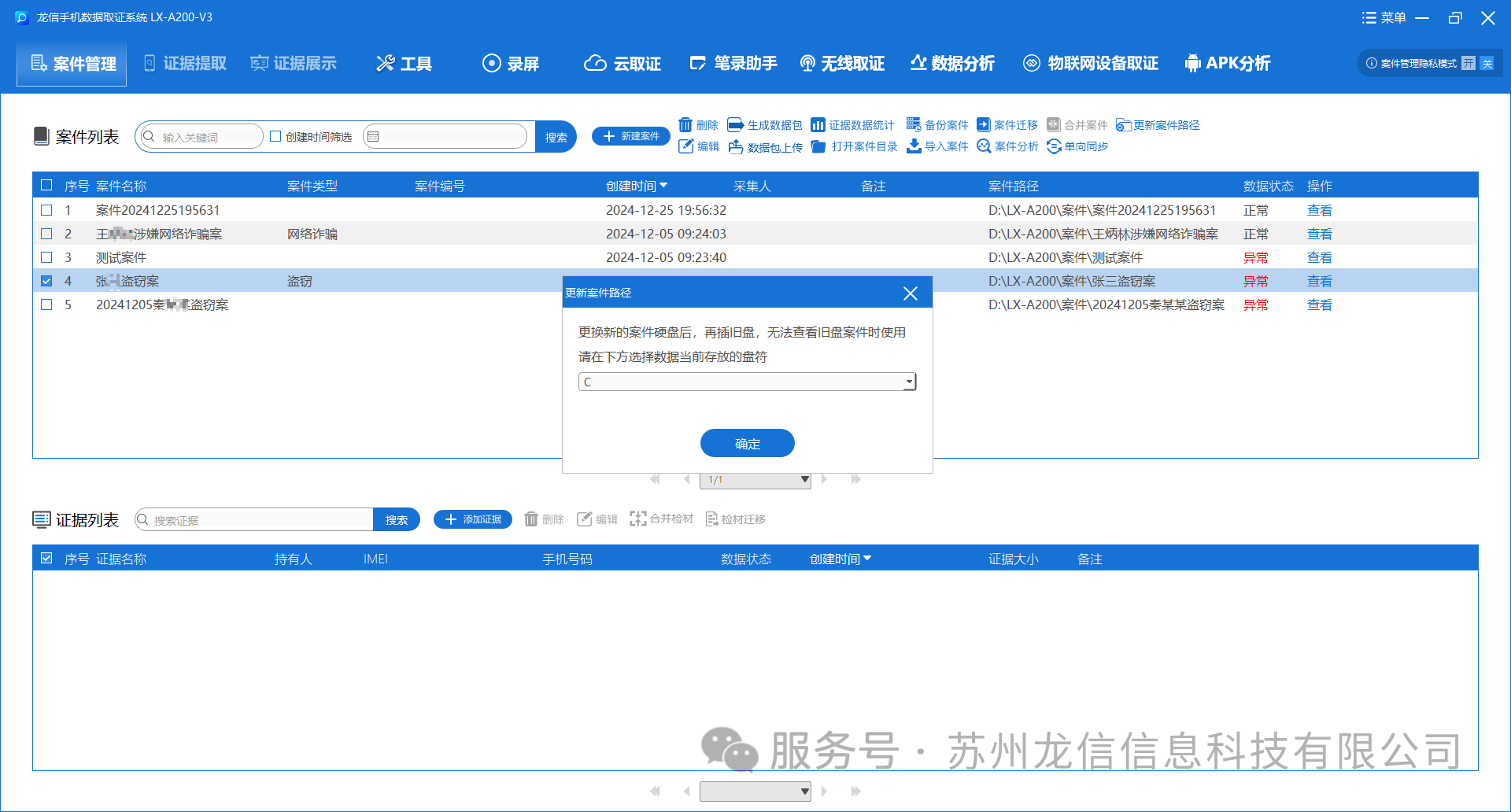
Task: Sort case list by 创建时间 column arrow
Action: [x=663, y=186]
